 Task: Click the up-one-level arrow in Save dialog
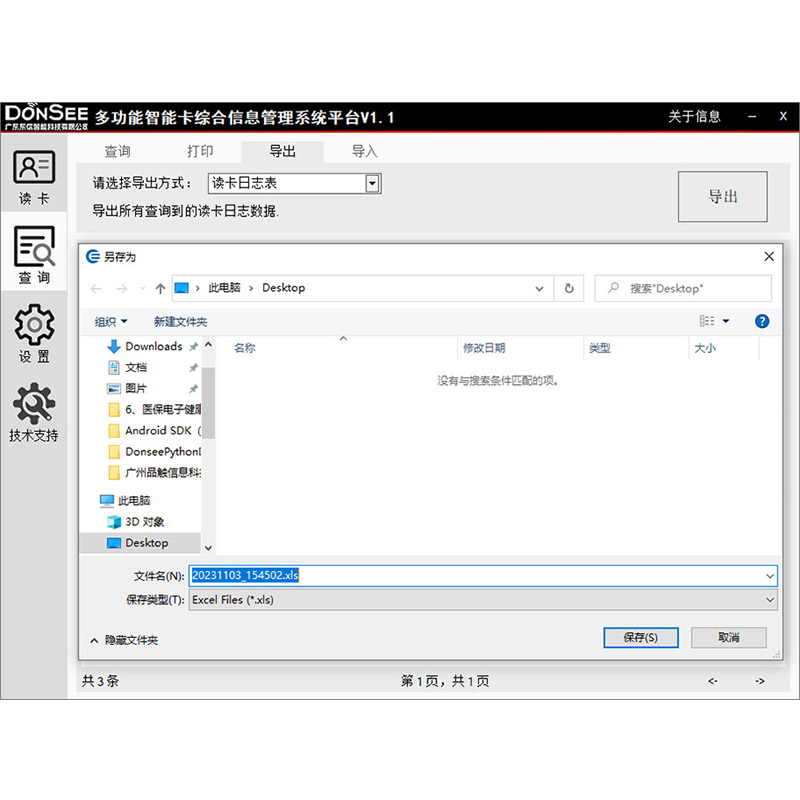pos(162,288)
